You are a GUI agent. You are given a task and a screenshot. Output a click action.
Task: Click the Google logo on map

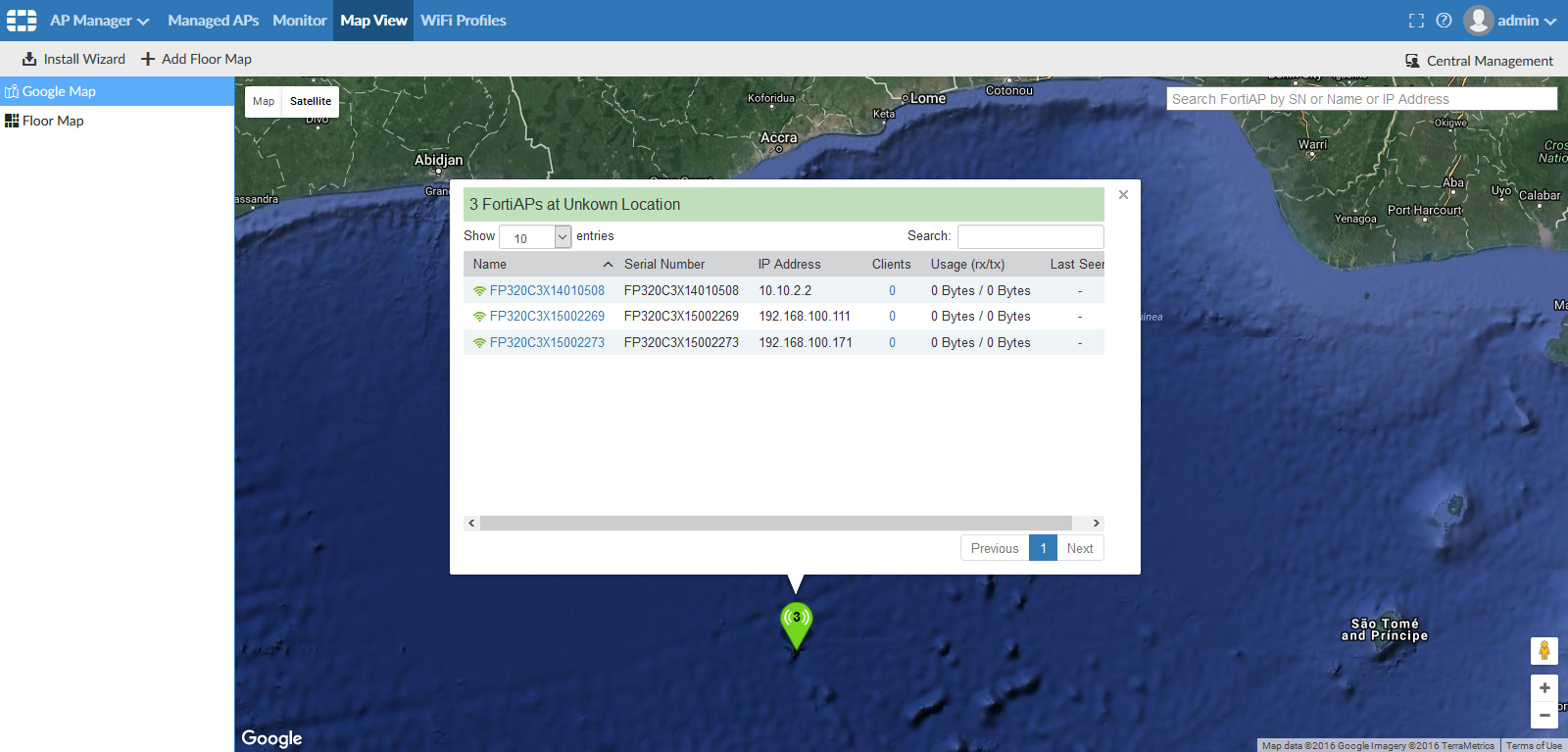pyautogui.click(x=271, y=738)
